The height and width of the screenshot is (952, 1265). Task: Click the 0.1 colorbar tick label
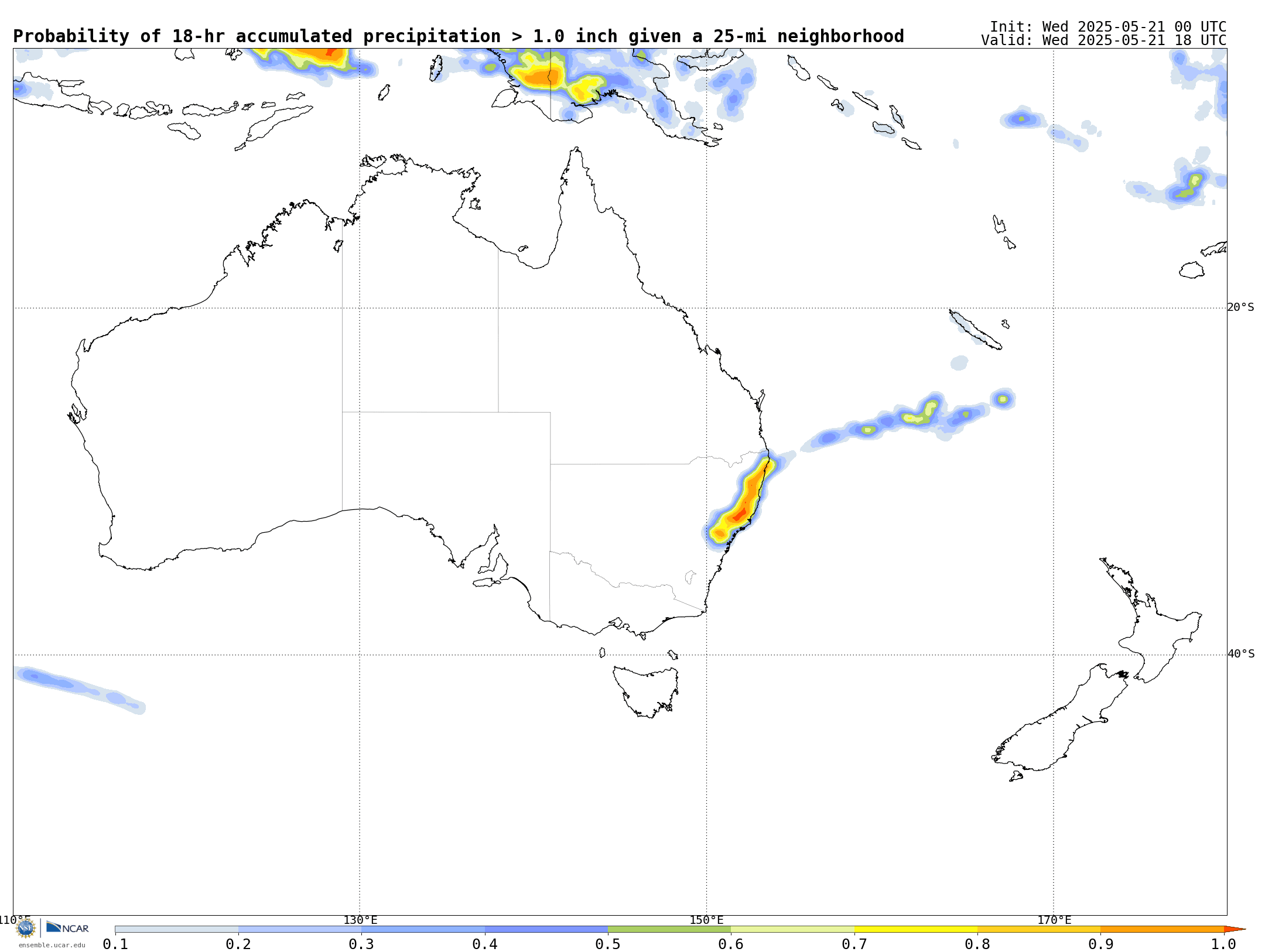[x=115, y=944]
